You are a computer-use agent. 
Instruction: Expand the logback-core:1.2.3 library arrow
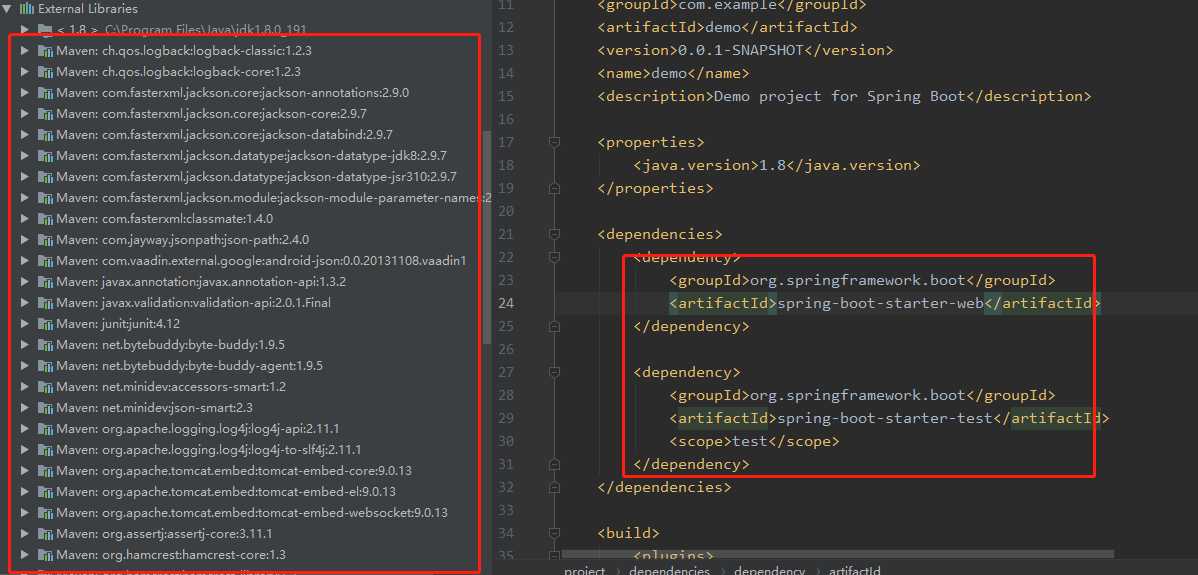click(x=24, y=72)
